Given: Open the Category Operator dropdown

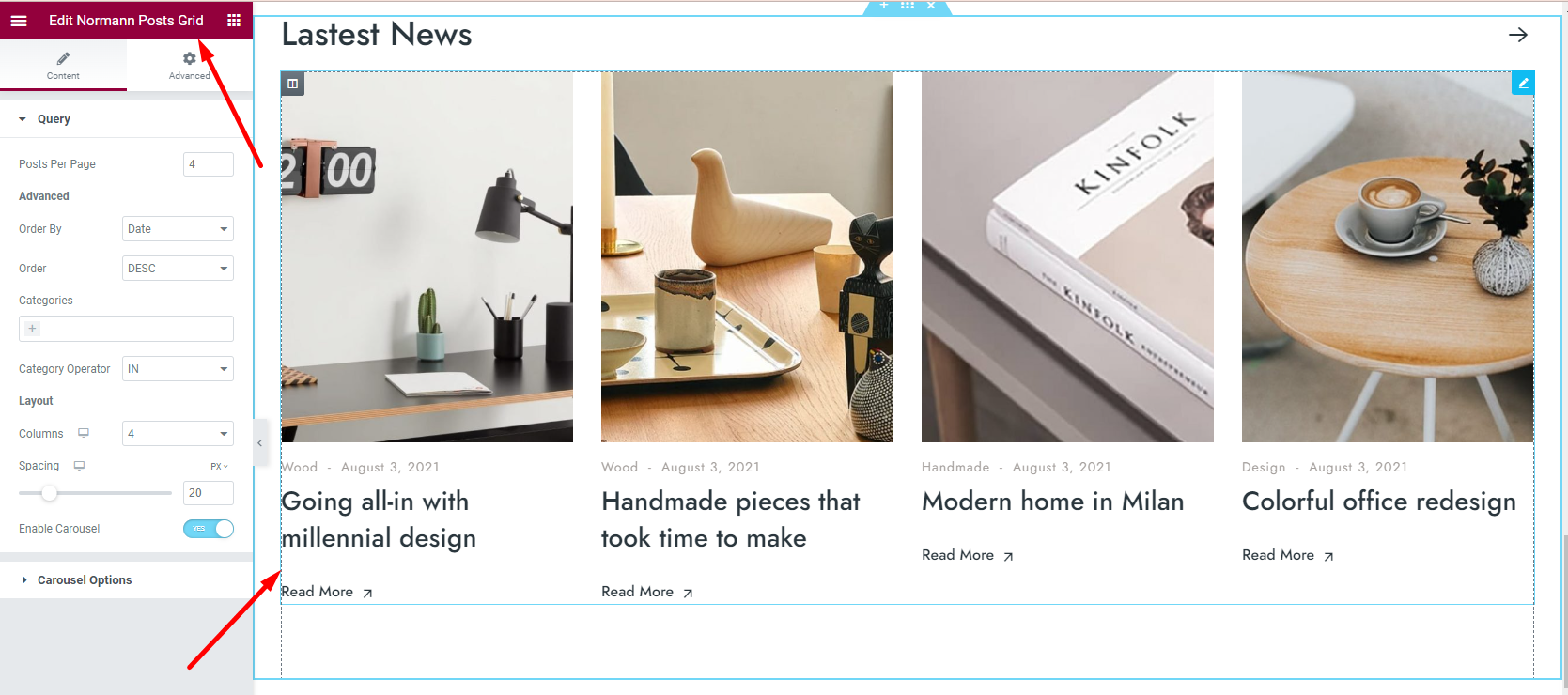Looking at the screenshot, I should (x=178, y=369).
